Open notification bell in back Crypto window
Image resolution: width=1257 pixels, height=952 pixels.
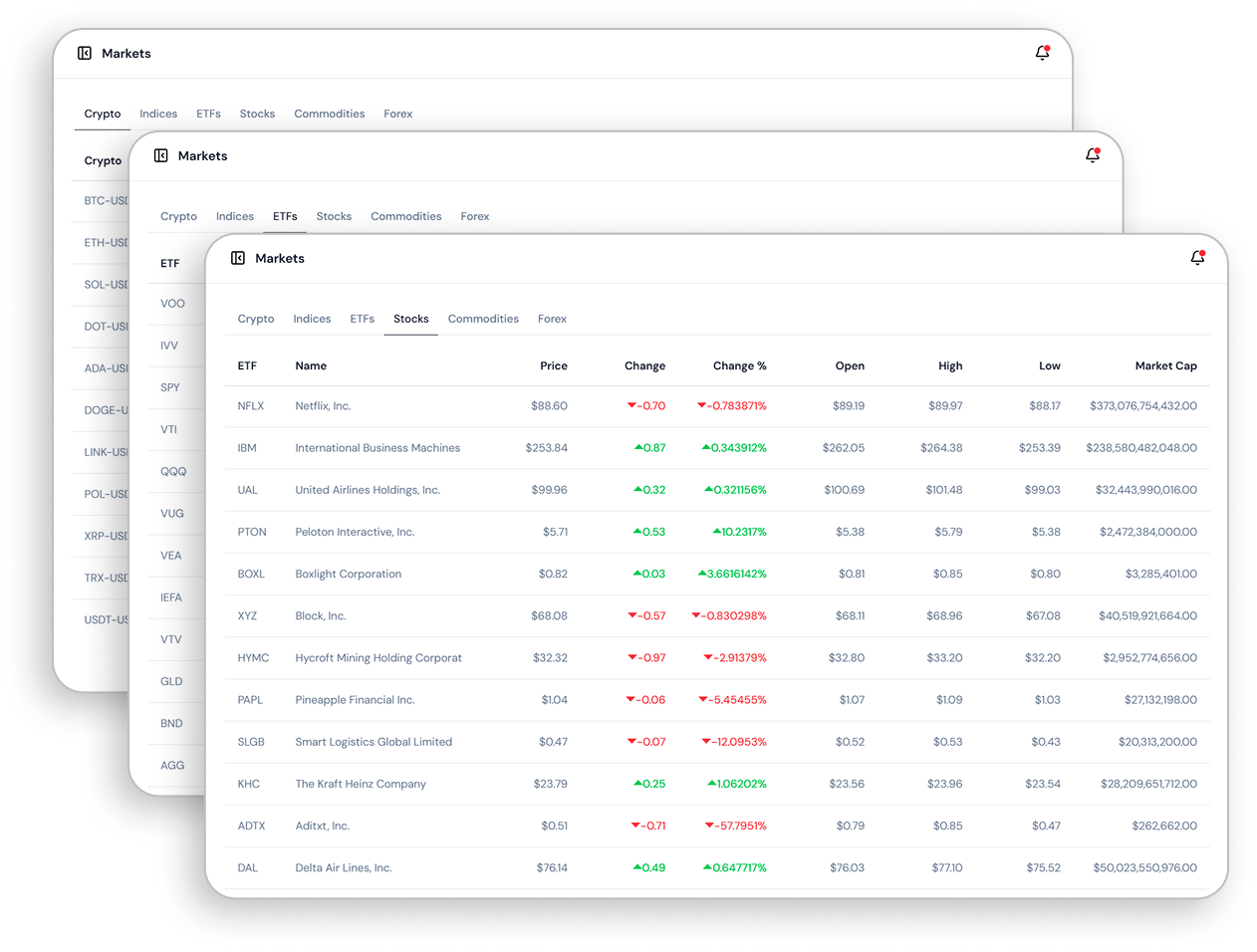pyautogui.click(x=1042, y=53)
